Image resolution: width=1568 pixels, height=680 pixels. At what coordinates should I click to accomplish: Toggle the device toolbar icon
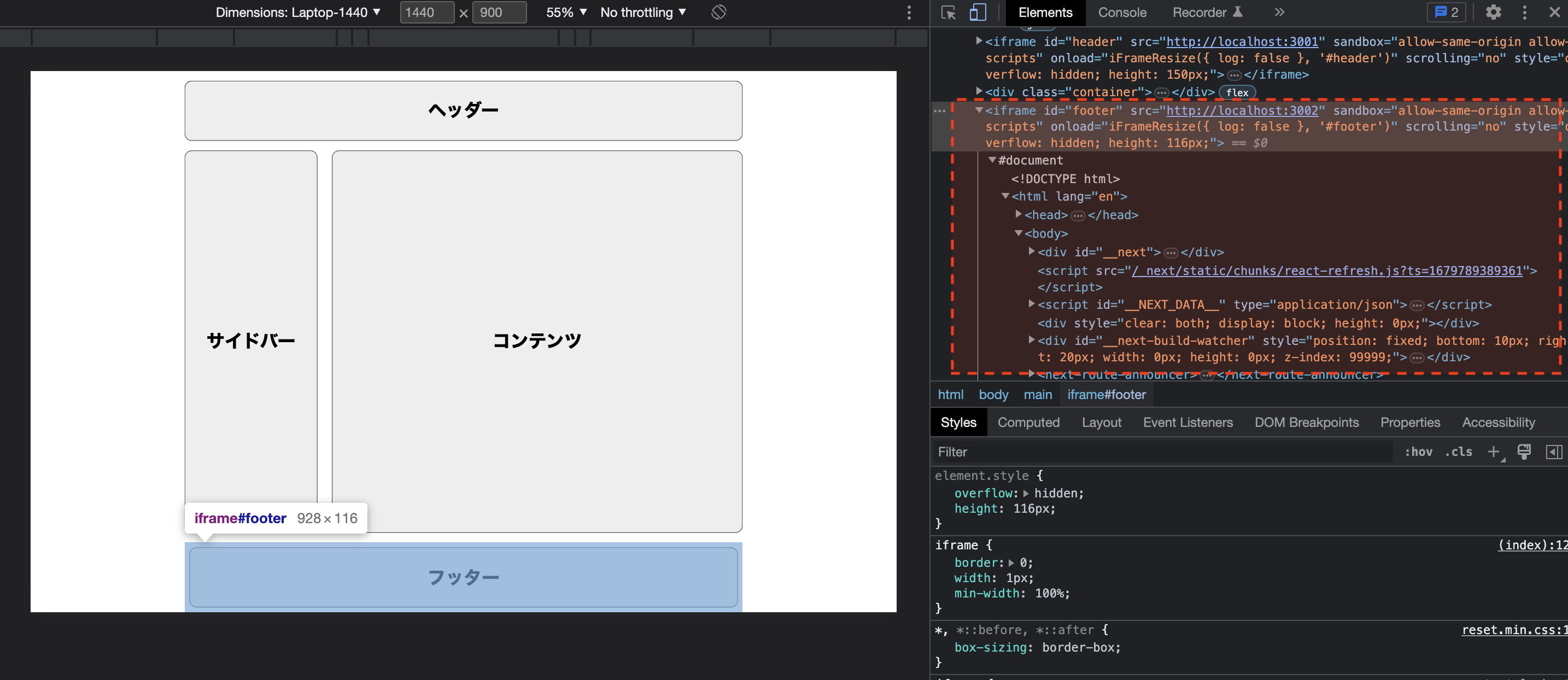point(978,12)
